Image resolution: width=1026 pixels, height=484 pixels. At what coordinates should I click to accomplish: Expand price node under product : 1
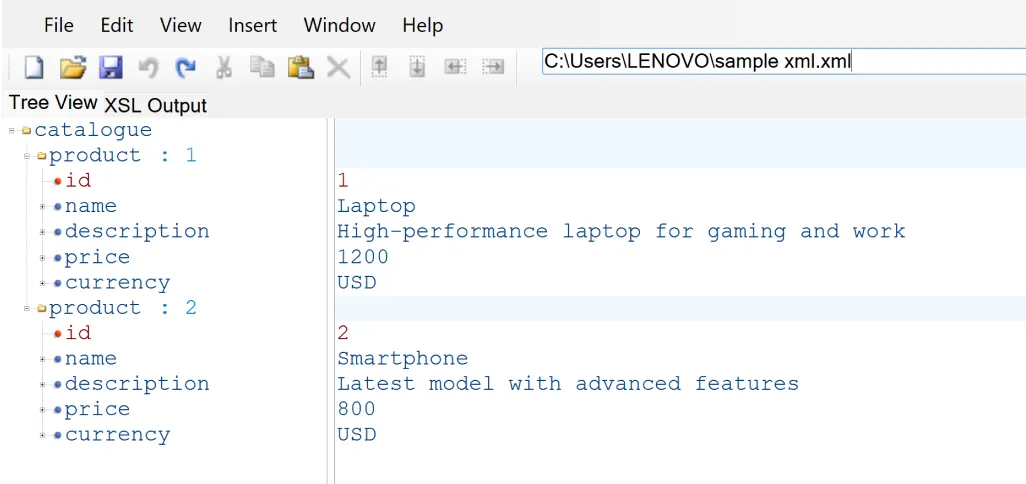(x=43, y=258)
